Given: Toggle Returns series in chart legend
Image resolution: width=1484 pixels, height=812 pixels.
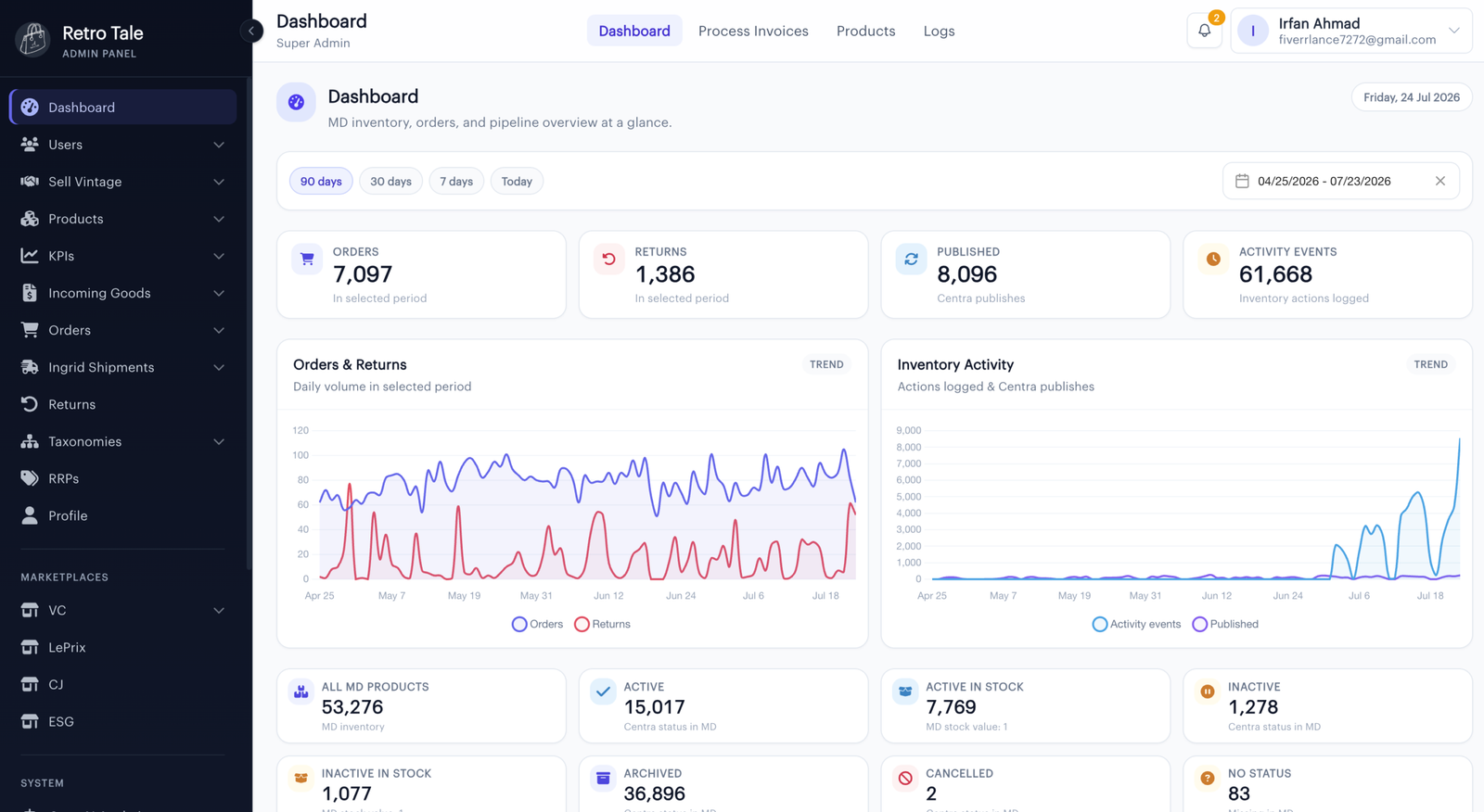Looking at the screenshot, I should 602,624.
